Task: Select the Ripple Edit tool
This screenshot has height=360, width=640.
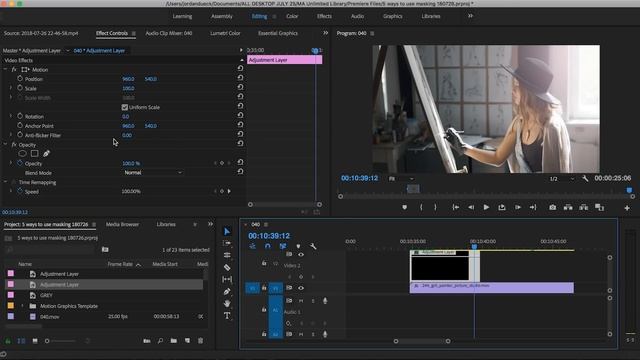Action: click(x=227, y=255)
